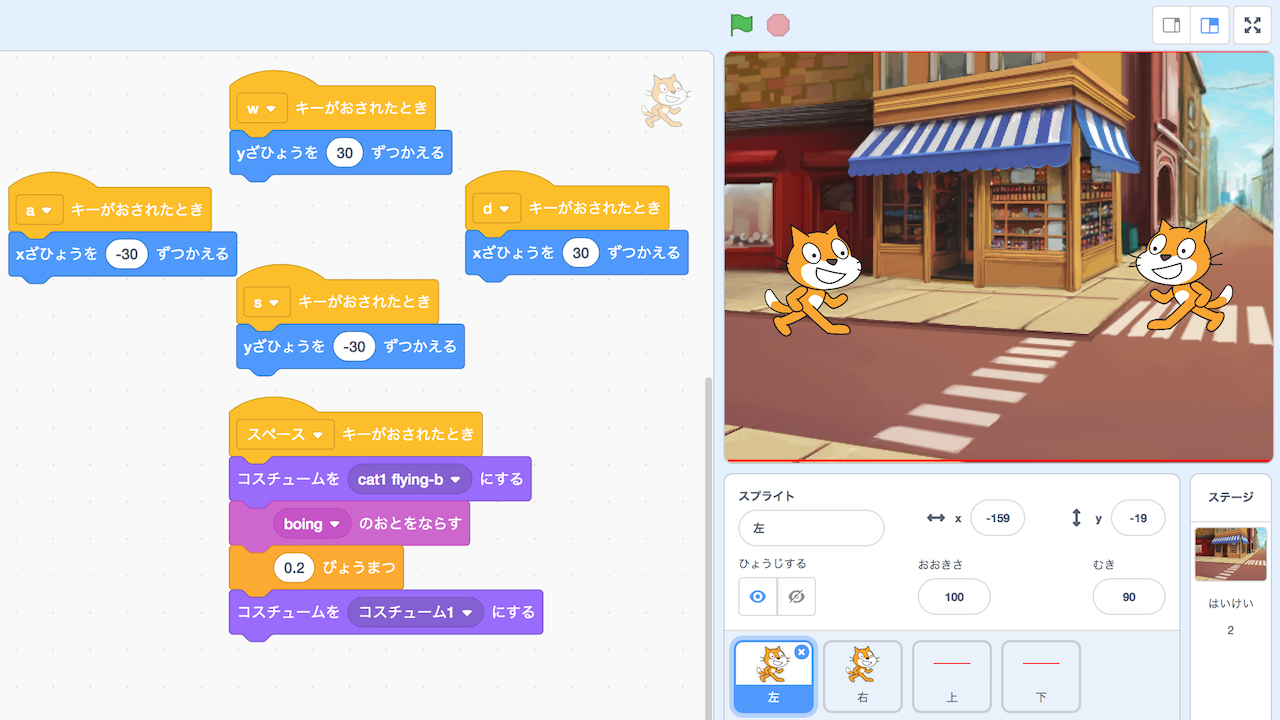Click the ステージ panel label
This screenshot has width=1280, height=720.
click(x=1230, y=497)
